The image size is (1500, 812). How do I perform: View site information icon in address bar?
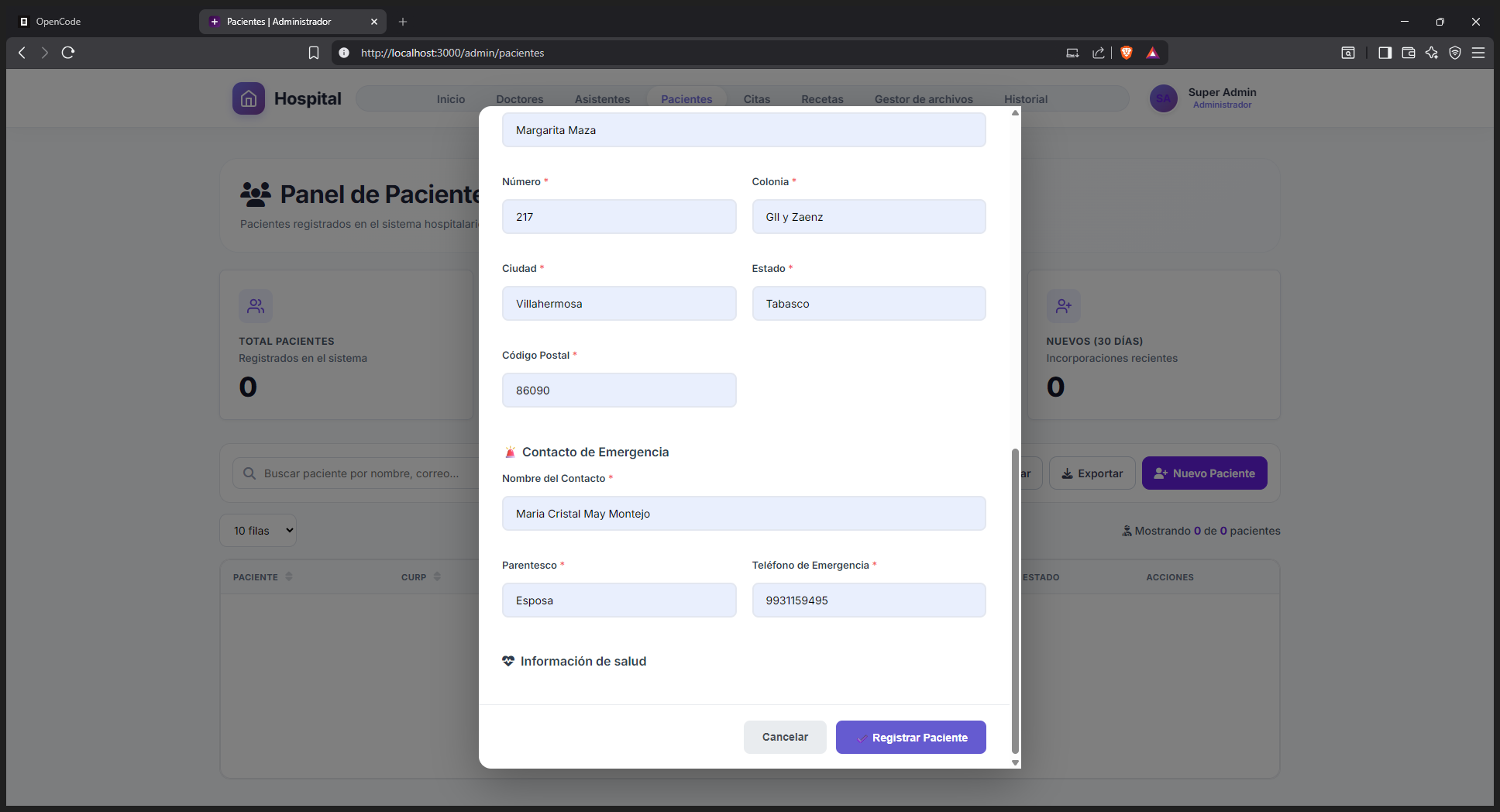(x=344, y=53)
